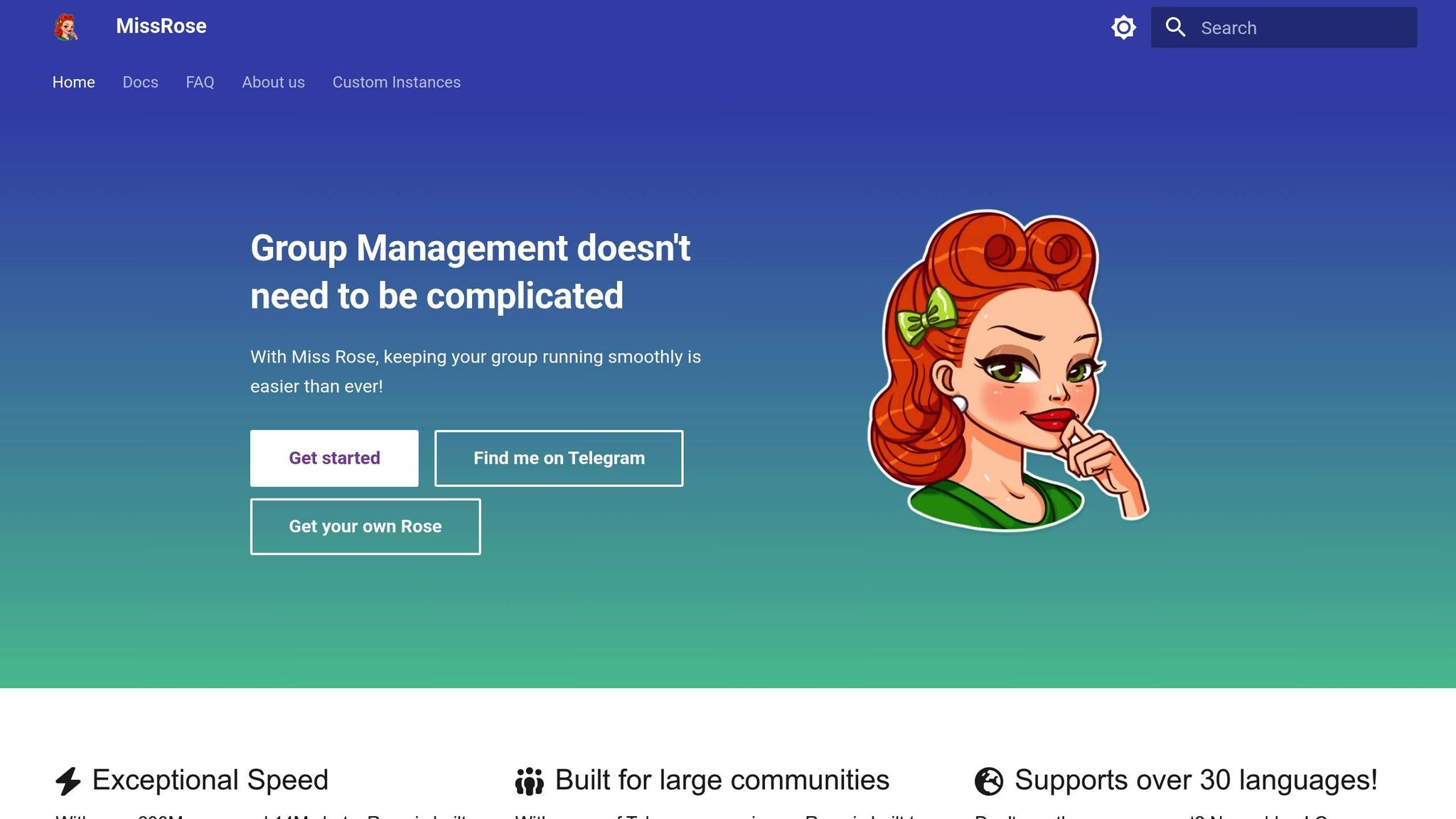Go to the Home tab

74,82
